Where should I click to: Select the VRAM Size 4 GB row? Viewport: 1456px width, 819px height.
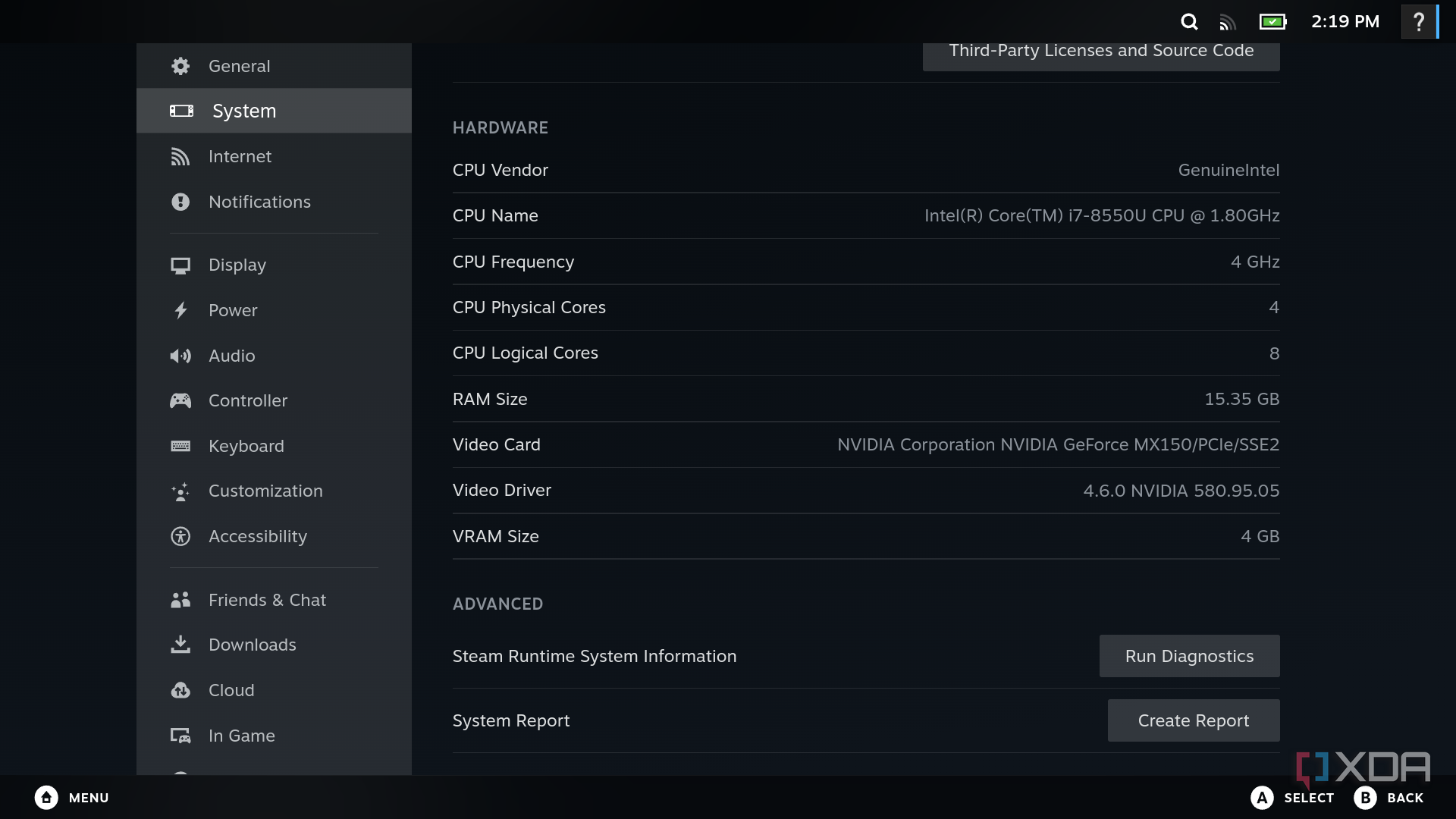click(866, 536)
